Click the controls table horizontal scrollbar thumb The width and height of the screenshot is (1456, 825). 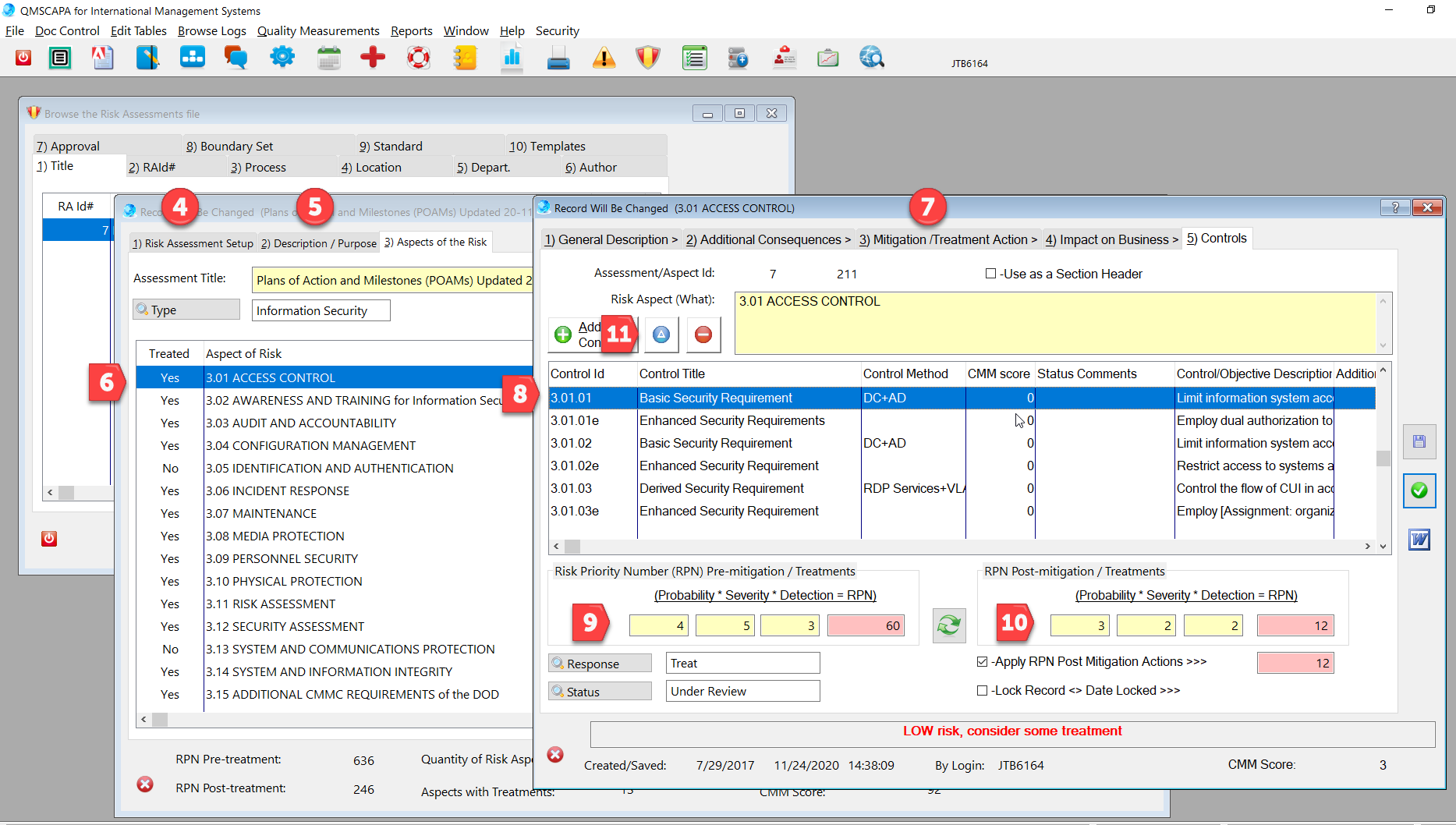point(572,547)
